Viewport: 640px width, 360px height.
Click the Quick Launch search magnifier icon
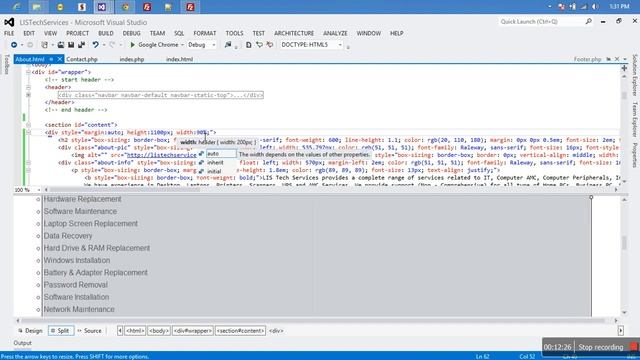[x=588, y=21]
